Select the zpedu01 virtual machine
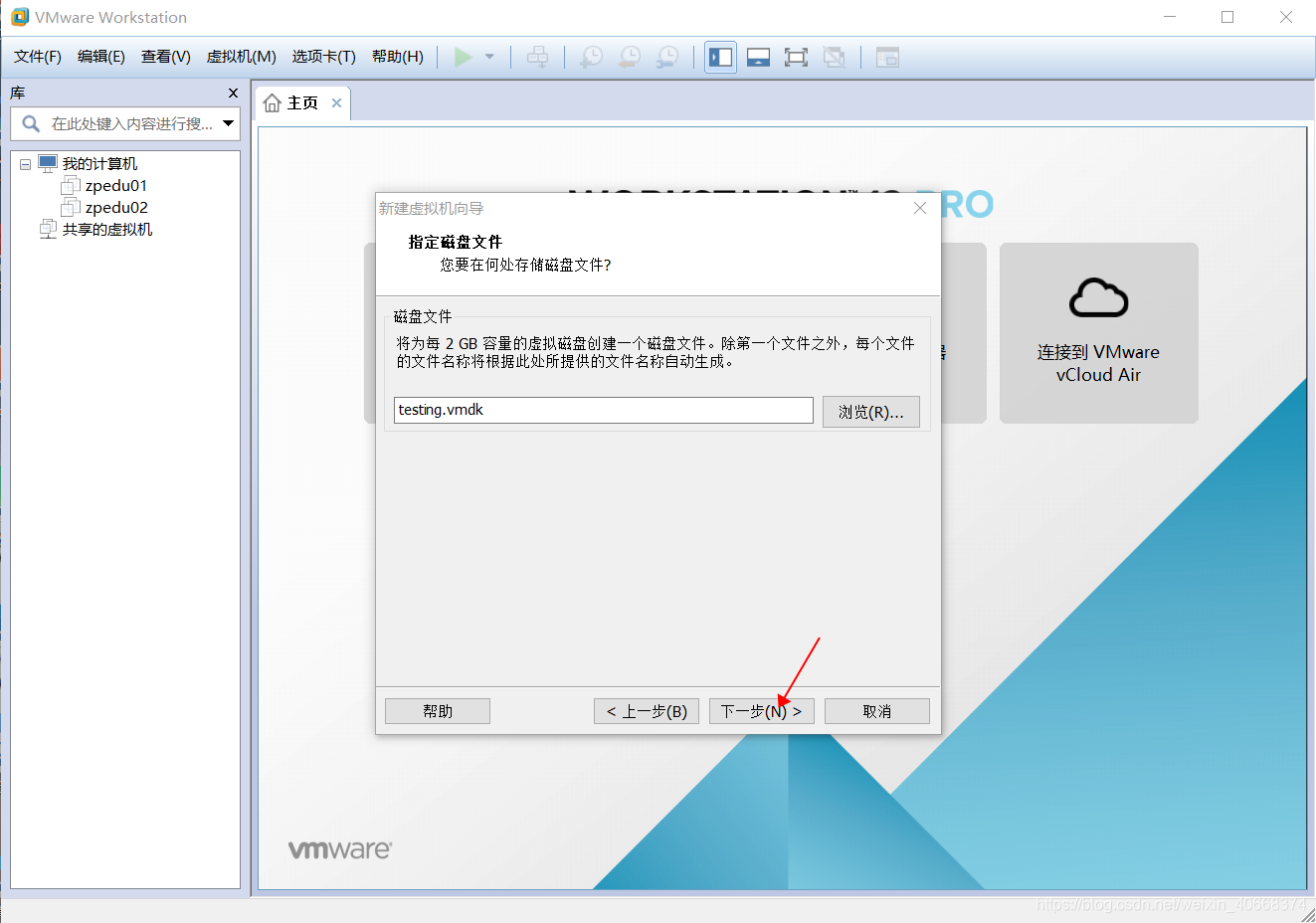 [116, 186]
